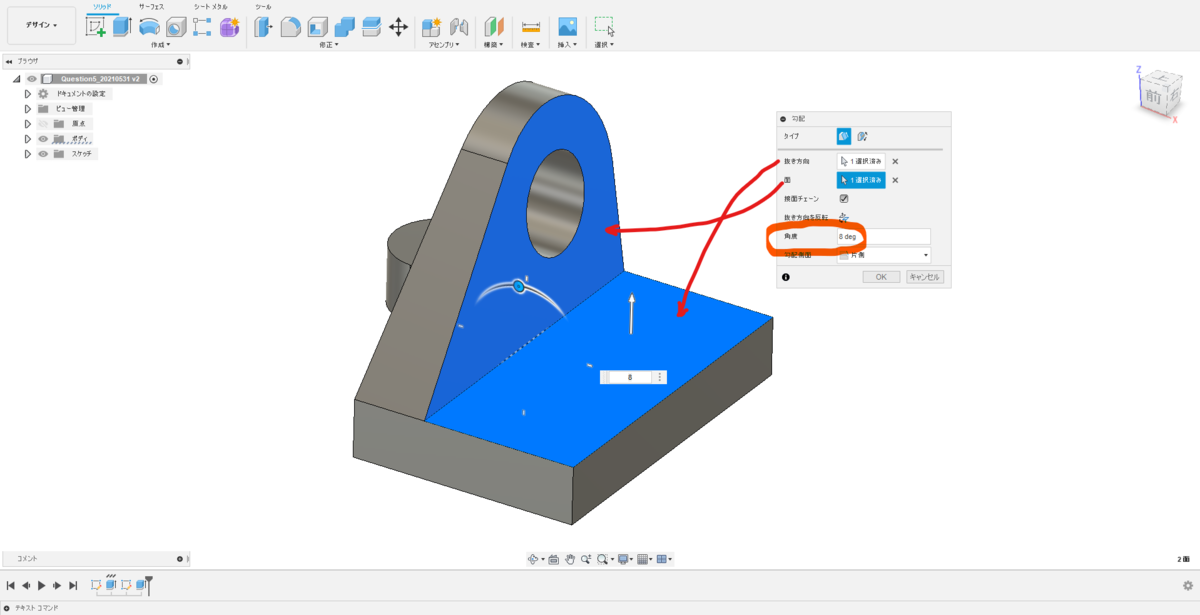The width and height of the screenshot is (1200, 615).
Task: Toggle visibility of the Bodies folder
Action: [43, 139]
